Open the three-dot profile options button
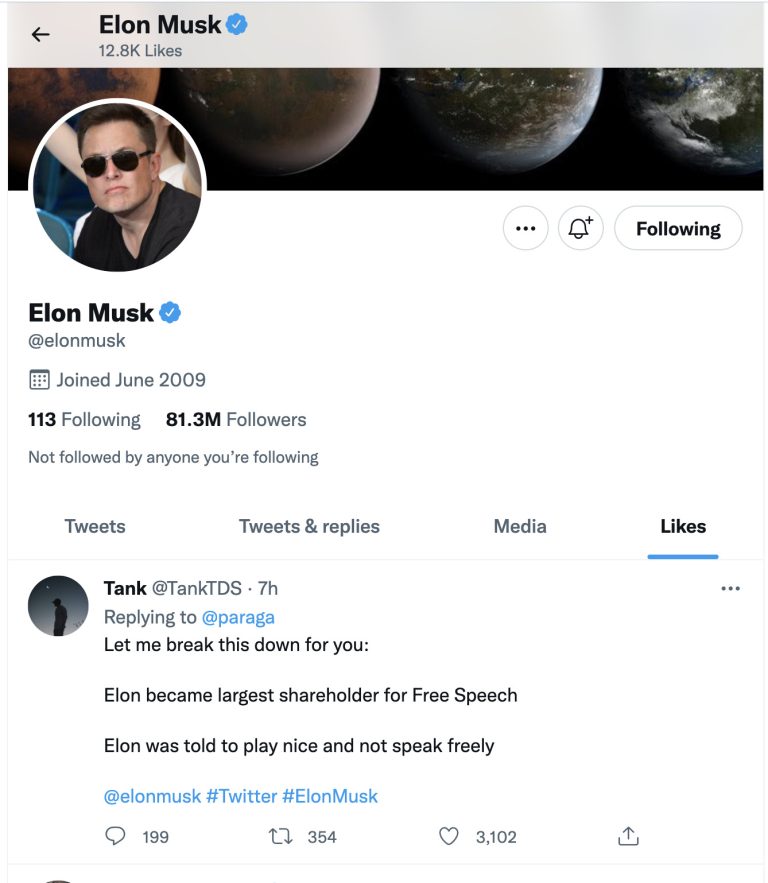This screenshot has height=883, width=768. [x=525, y=228]
